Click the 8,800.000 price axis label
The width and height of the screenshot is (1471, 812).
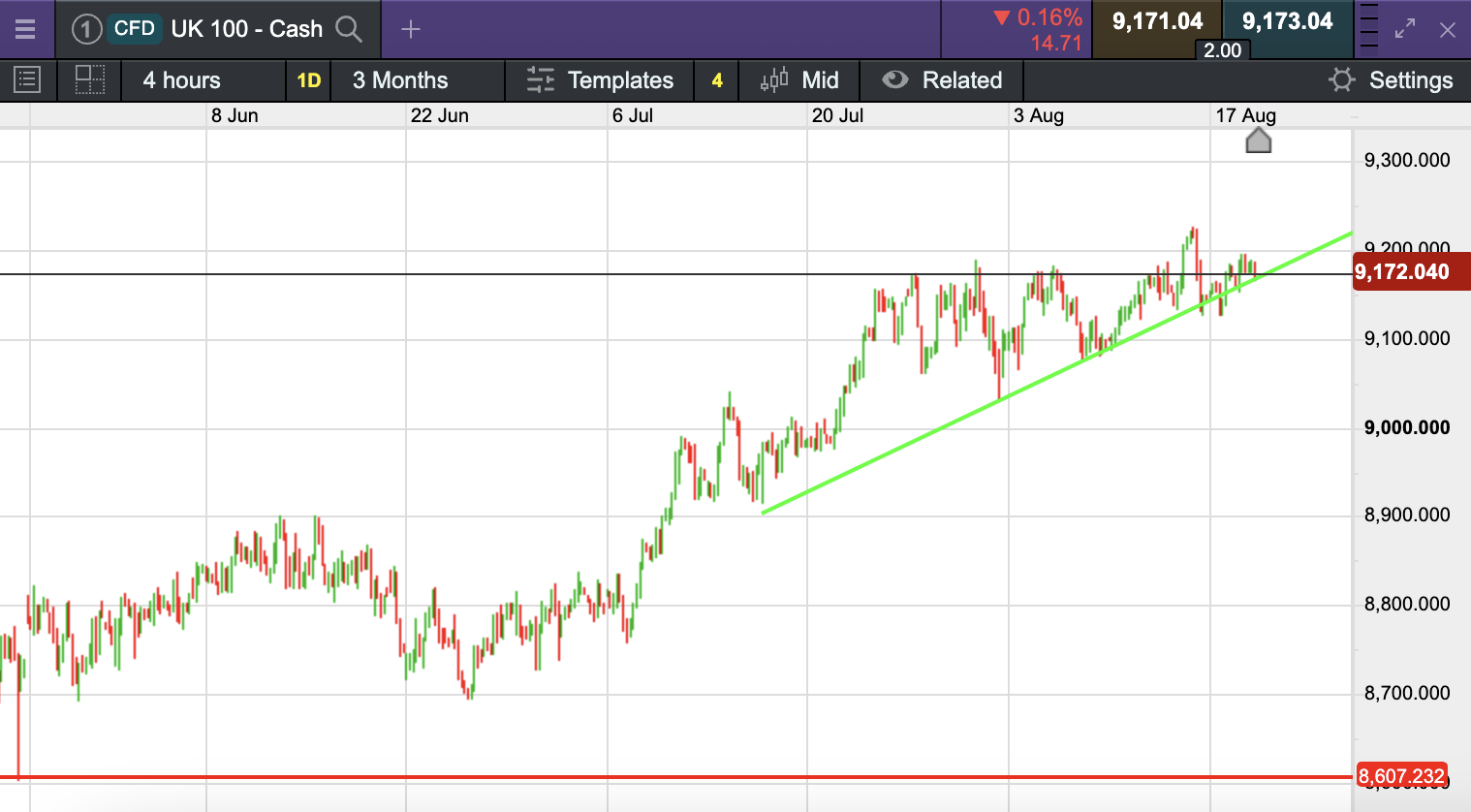(x=1407, y=604)
